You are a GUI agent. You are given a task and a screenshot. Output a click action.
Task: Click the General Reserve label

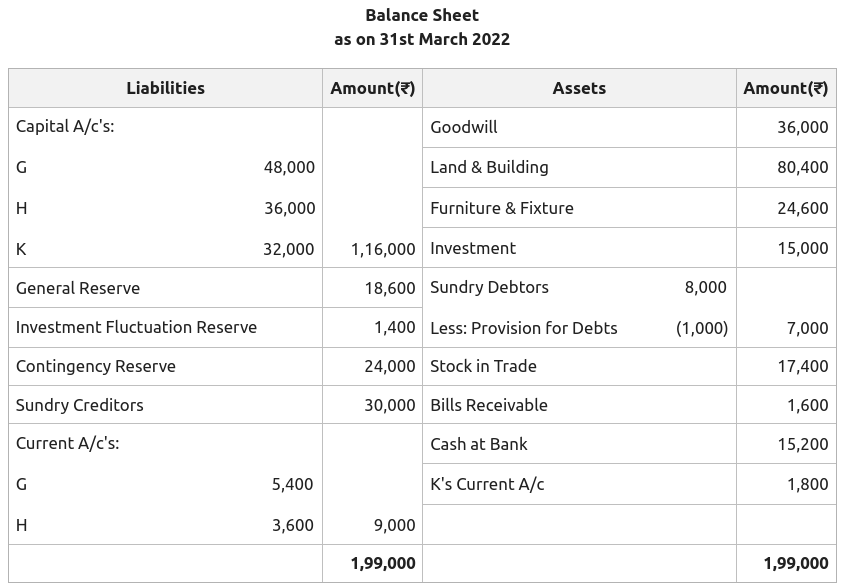pos(78,288)
